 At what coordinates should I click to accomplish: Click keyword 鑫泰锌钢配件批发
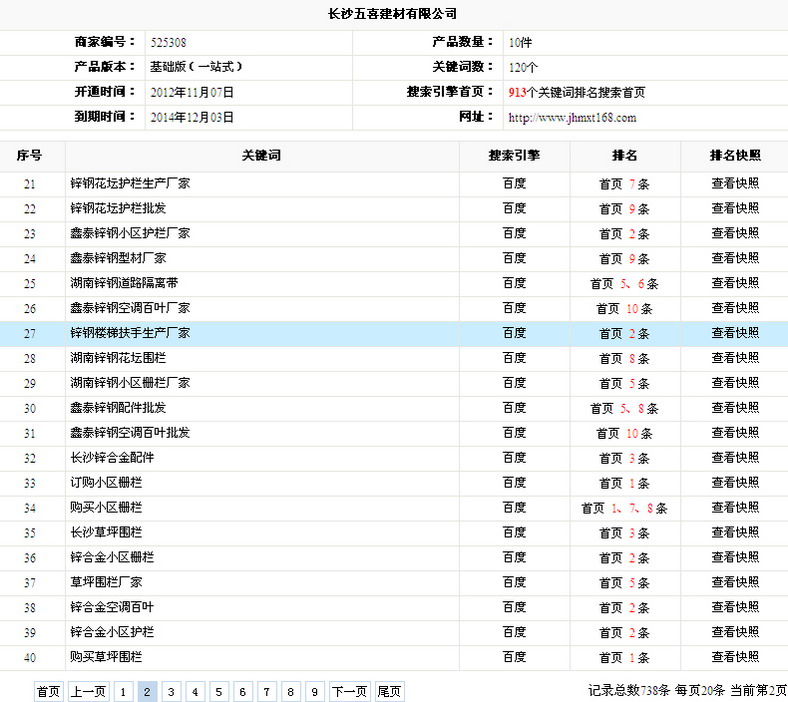click(x=118, y=408)
